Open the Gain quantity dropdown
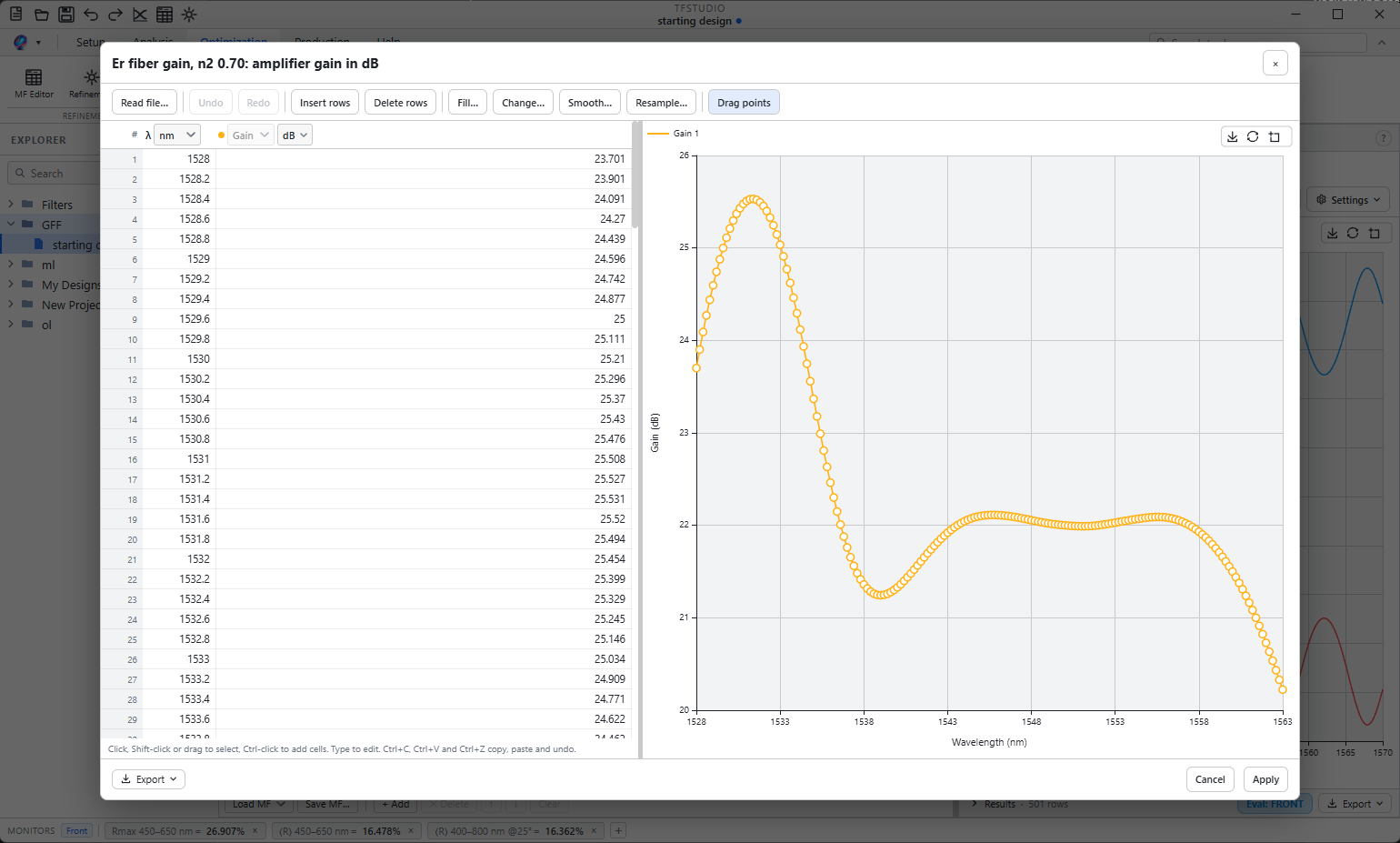1400x843 pixels. pyautogui.click(x=250, y=135)
